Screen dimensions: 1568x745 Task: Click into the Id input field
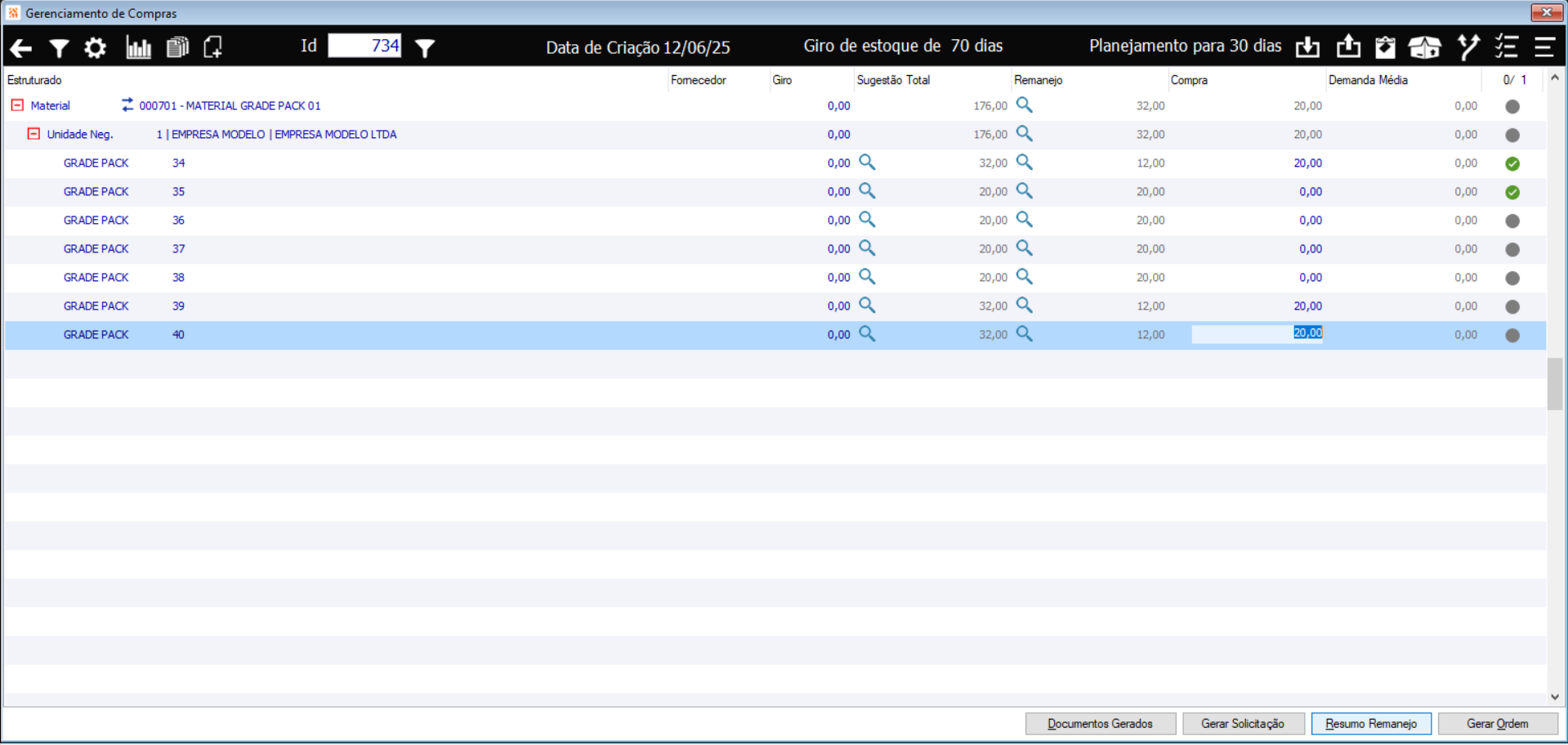point(364,46)
